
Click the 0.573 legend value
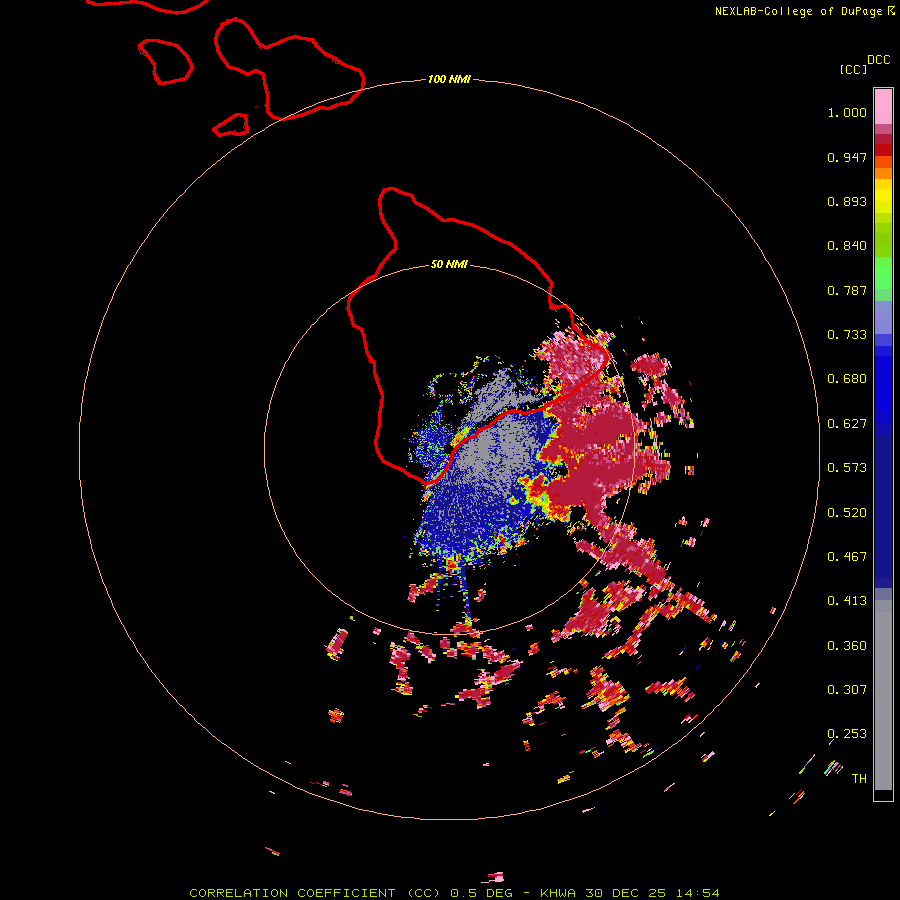coord(847,468)
